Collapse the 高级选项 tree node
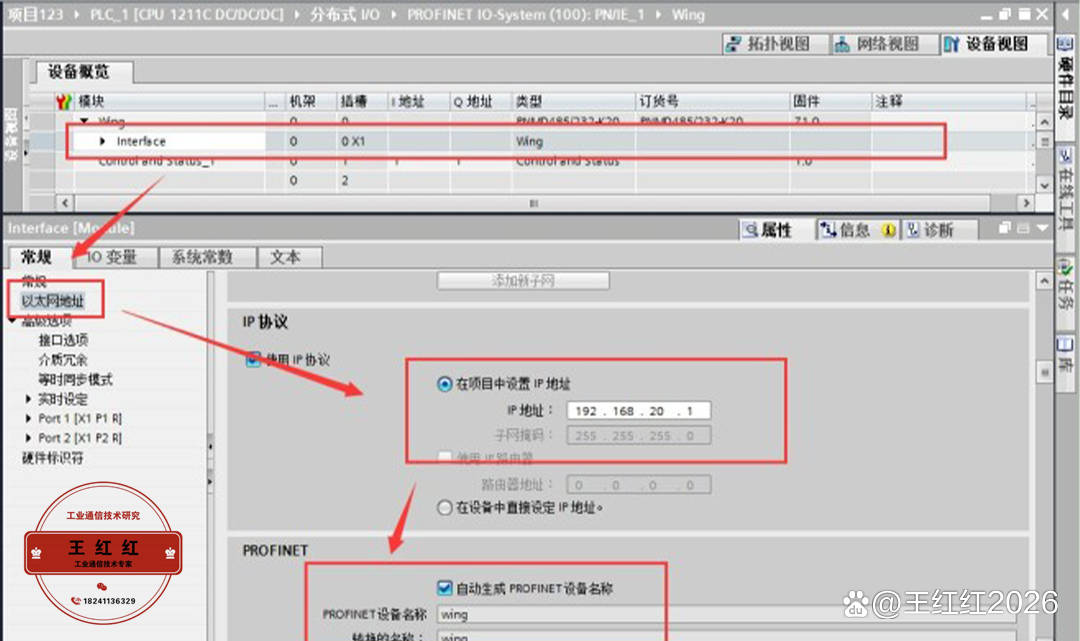 tap(12, 321)
